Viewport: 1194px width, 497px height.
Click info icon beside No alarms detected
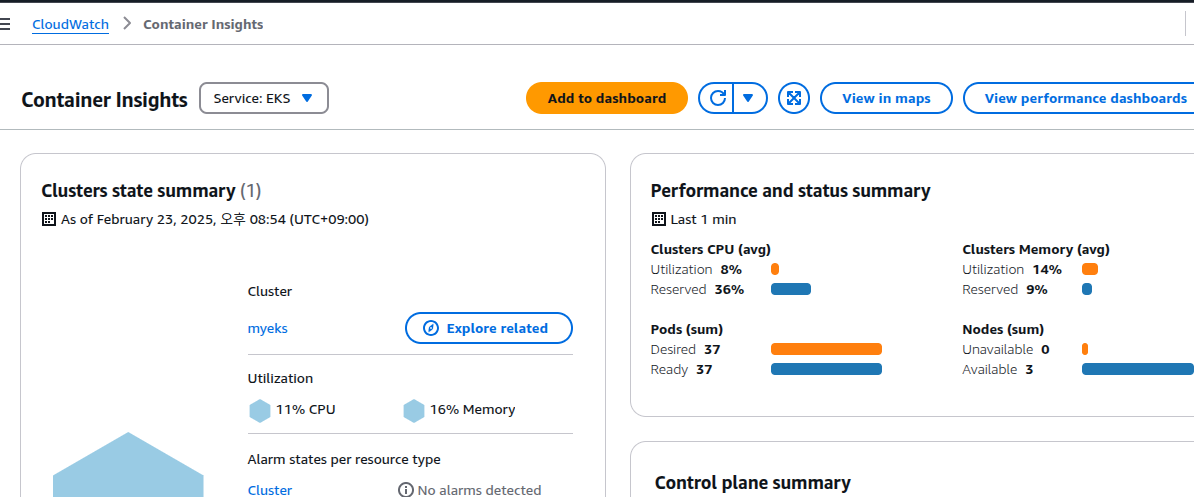[x=406, y=490]
